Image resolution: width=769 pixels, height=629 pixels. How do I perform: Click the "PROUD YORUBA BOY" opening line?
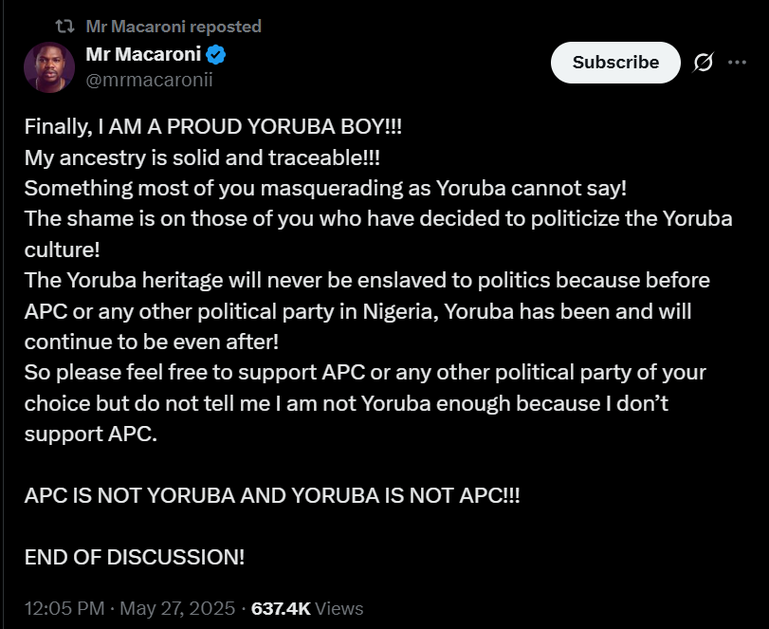pyautogui.click(x=213, y=130)
